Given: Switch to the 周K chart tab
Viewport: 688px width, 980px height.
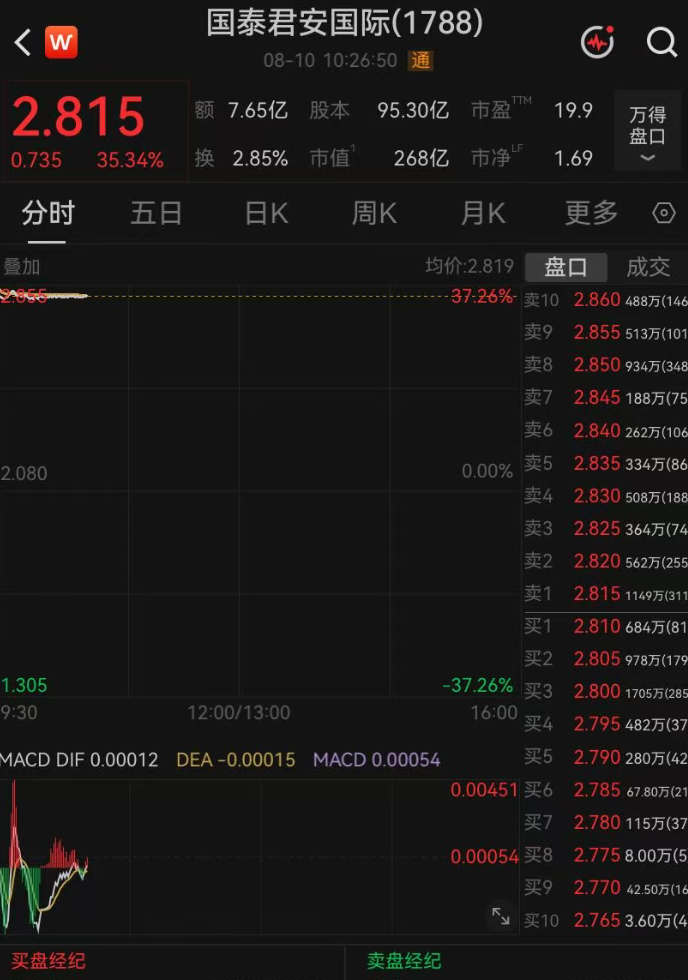Looking at the screenshot, I should [374, 213].
